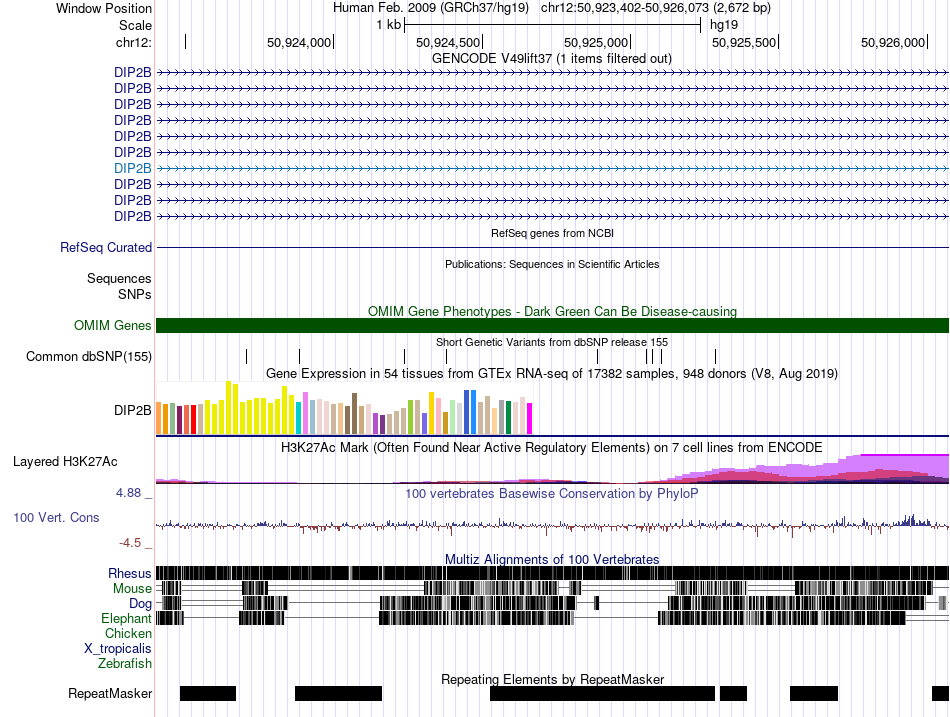Select the Rhesus alignment label
The image size is (950, 717).
tap(130, 573)
